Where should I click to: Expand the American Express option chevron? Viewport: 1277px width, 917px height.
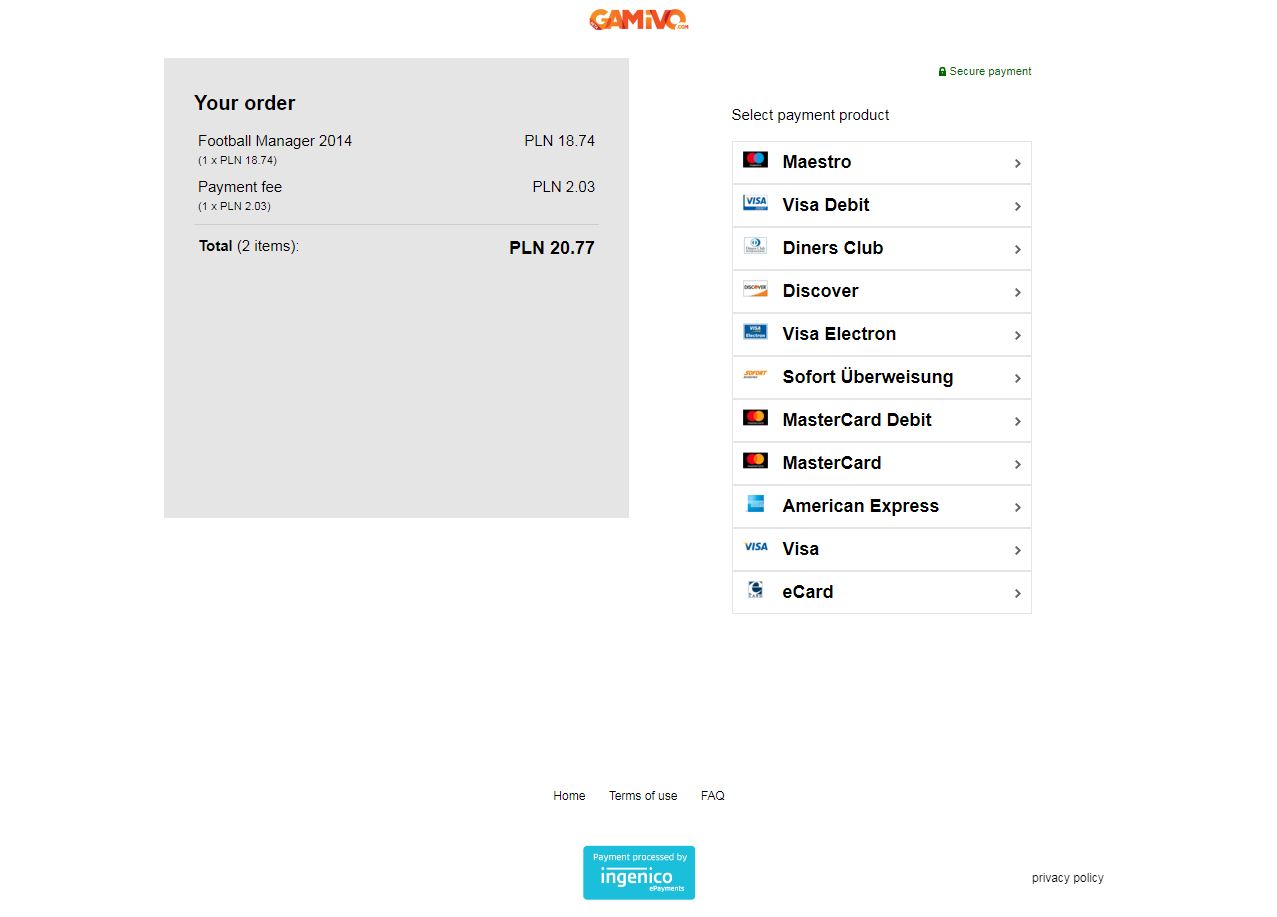[x=1017, y=507]
